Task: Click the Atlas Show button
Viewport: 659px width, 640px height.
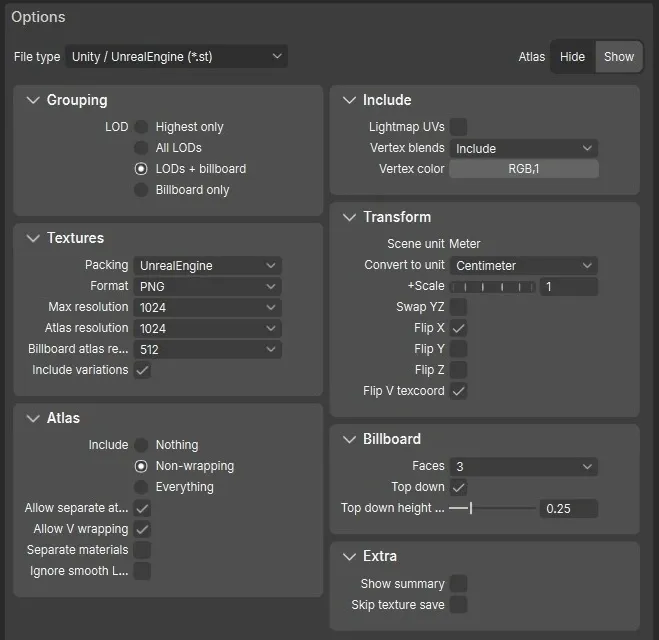Action: point(618,57)
